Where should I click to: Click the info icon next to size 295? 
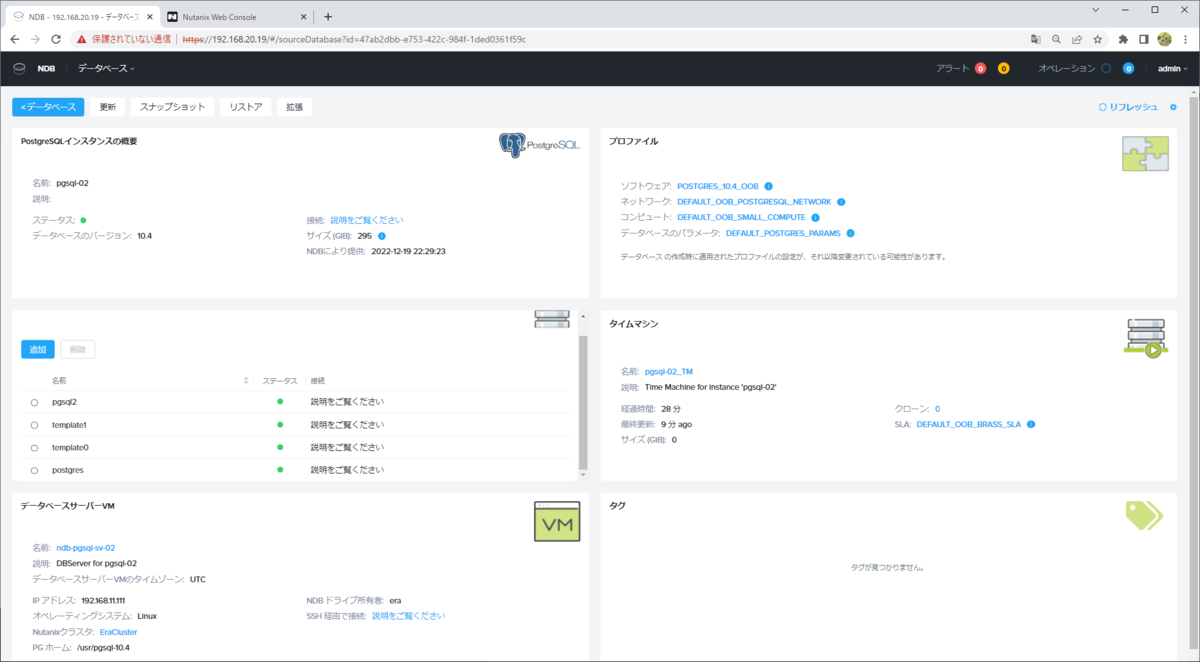382,236
